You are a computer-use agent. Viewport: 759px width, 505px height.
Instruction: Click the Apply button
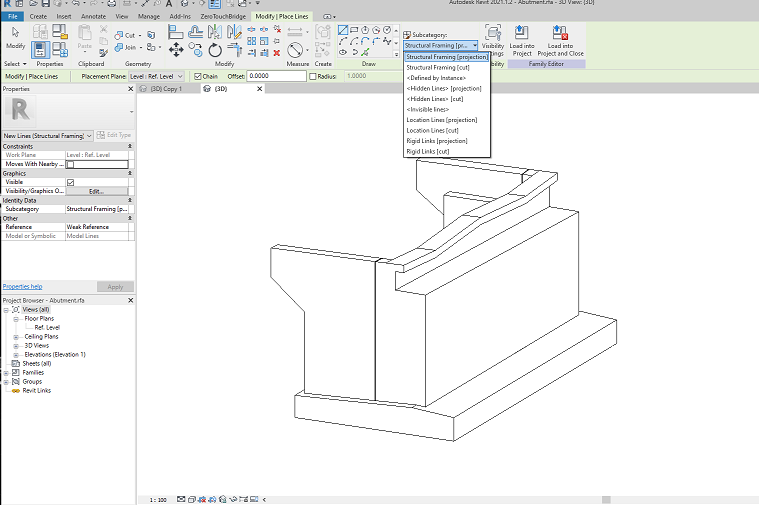point(115,287)
